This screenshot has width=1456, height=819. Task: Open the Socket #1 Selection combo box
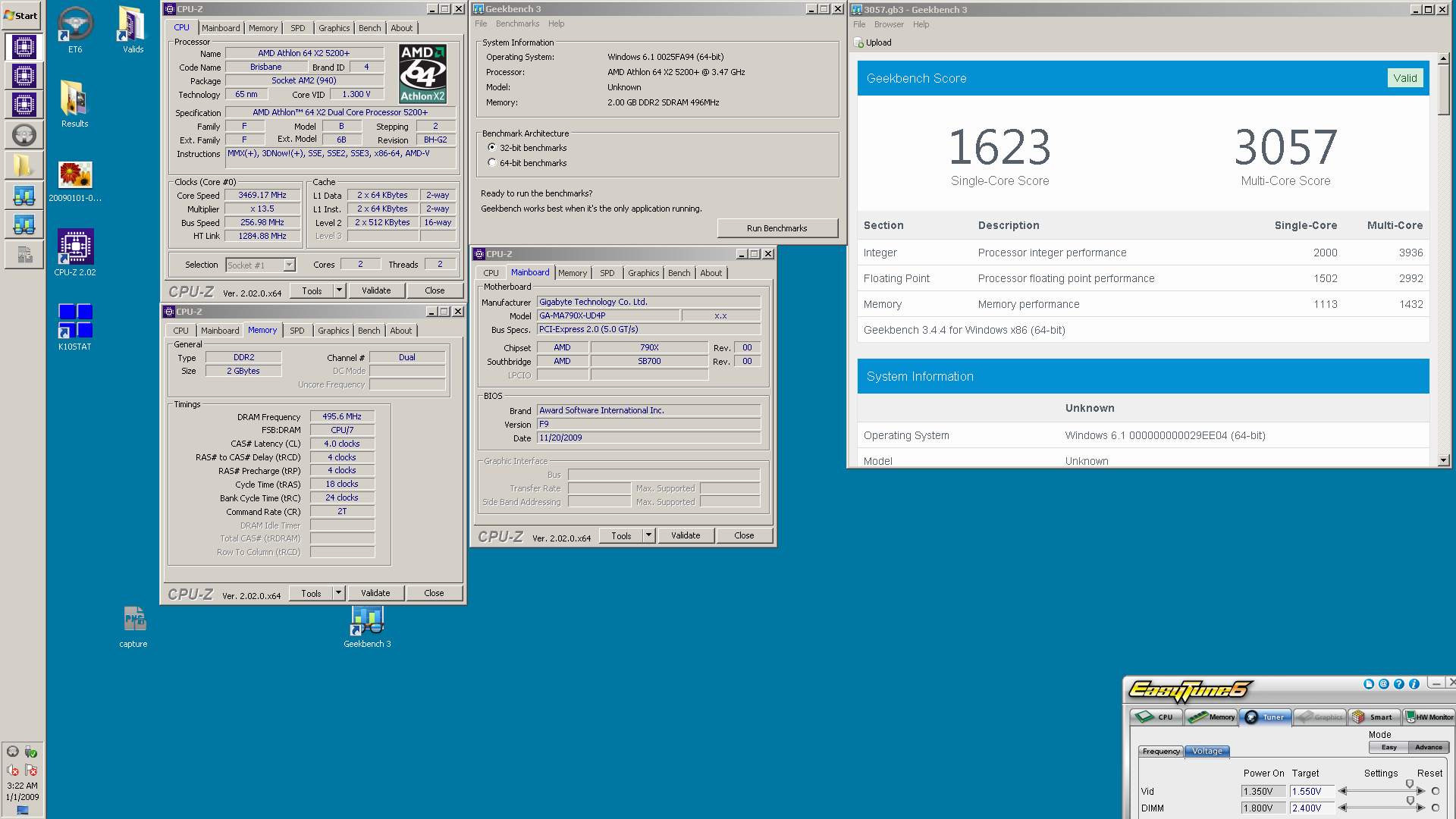pos(261,265)
